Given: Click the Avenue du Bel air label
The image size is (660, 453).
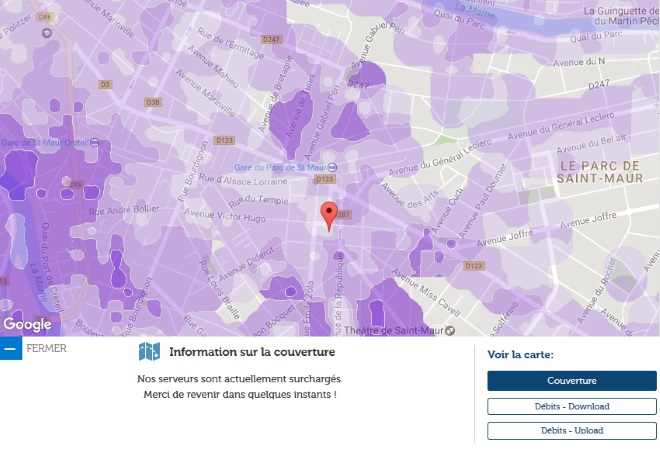Looking at the screenshot, I should click(x=591, y=144).
